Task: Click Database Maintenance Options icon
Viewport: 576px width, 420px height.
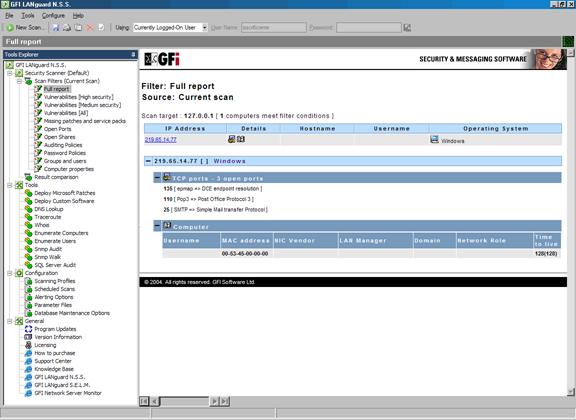Action: pos(28,313)
